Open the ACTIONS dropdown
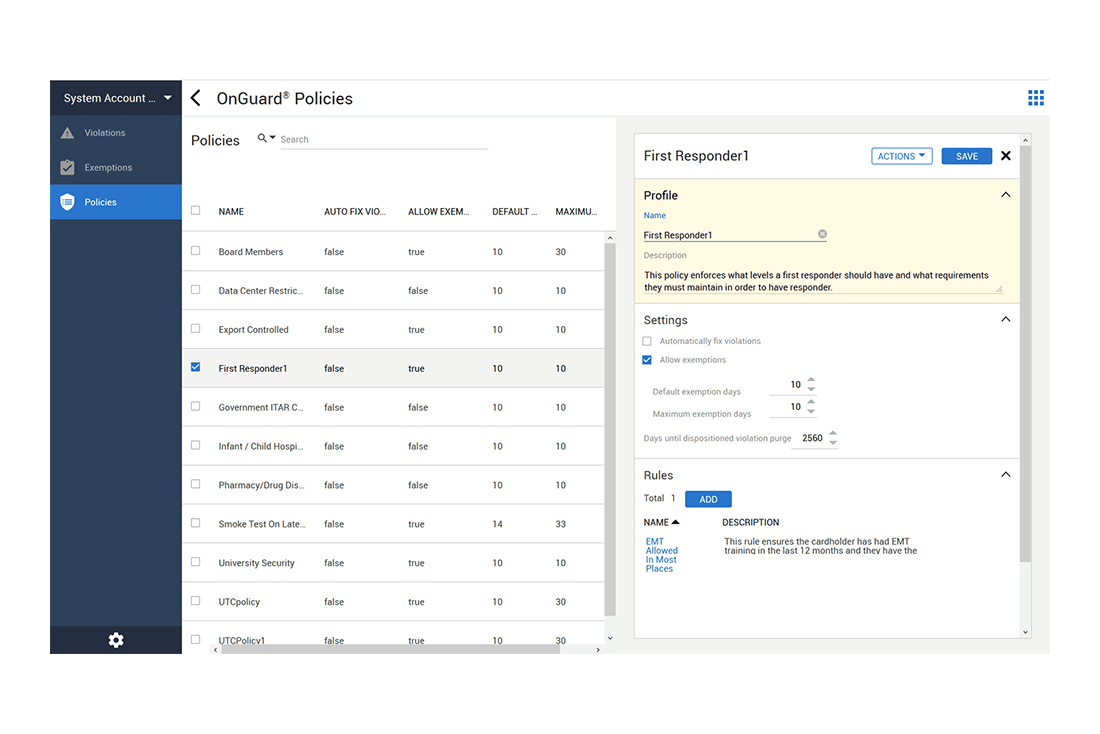 (x=901, y=155)
